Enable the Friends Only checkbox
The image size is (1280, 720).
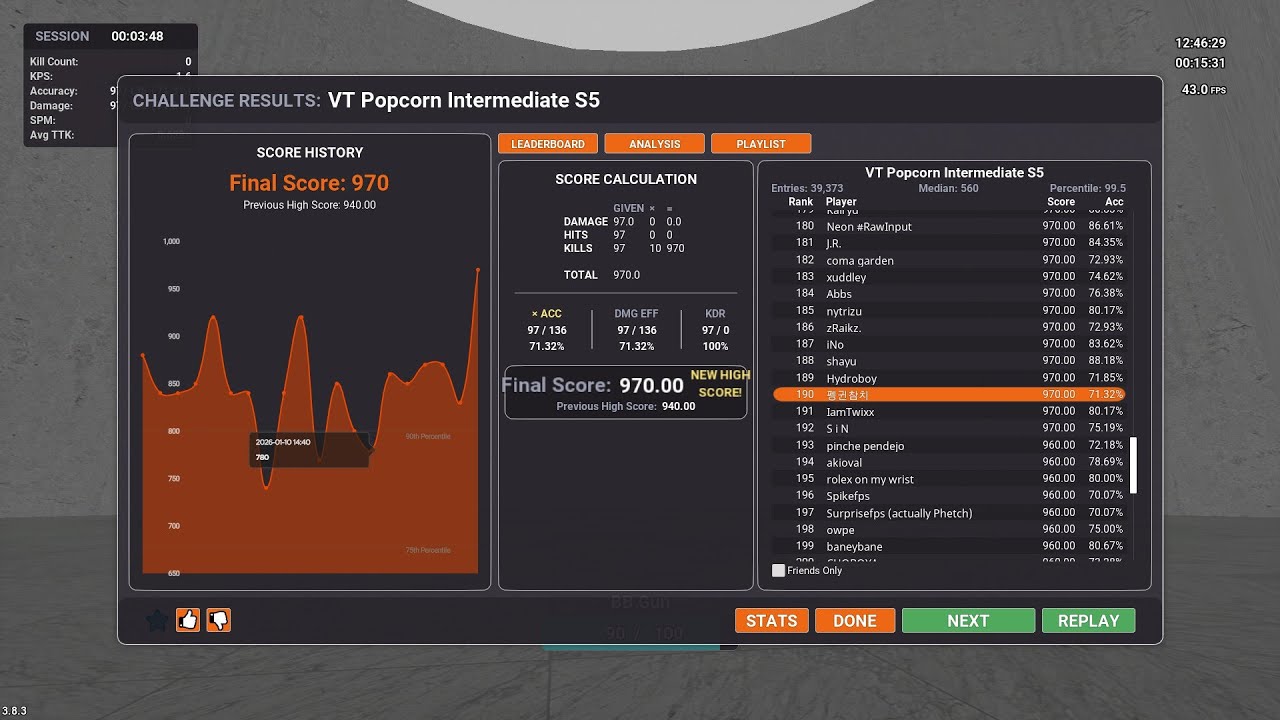[778, 570]
